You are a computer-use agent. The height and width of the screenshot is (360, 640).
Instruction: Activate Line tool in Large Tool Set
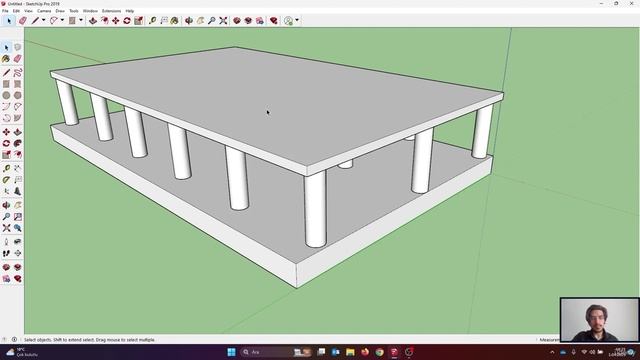click(6, 73)
